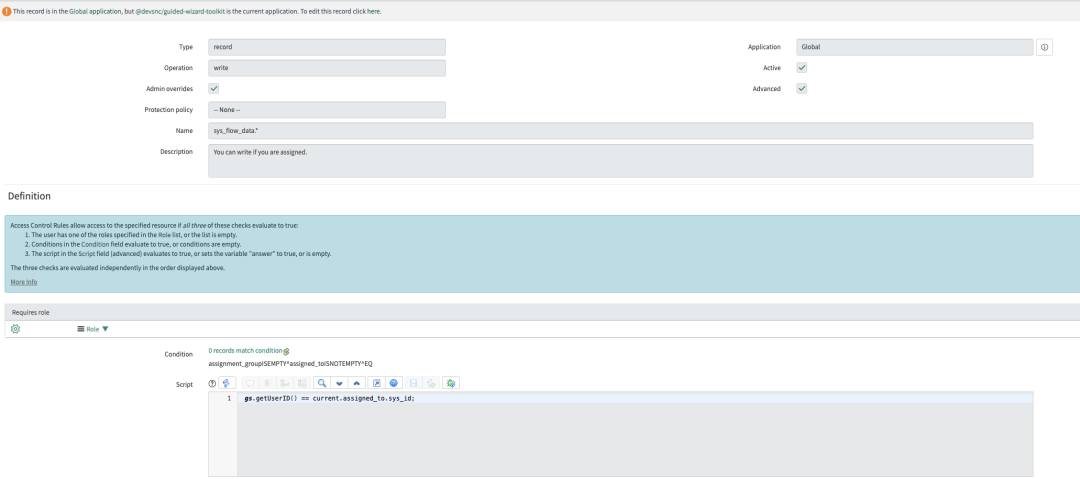The height and width of the screenshot is (479, 1080).
Task: Open the Type dropdown showing record
Action: point(326,47)
